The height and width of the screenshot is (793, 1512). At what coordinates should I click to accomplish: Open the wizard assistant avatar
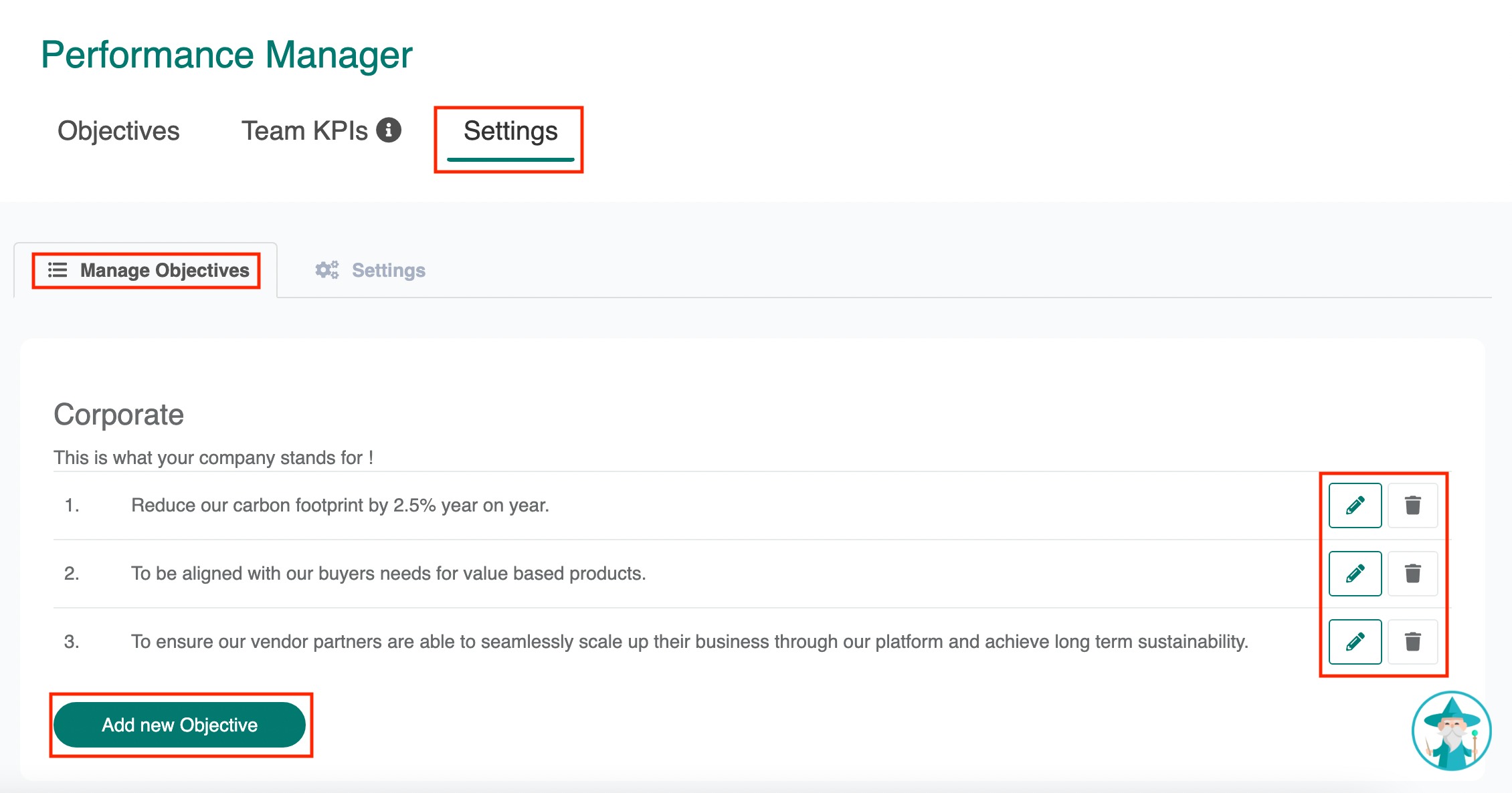pos(1451,731)
